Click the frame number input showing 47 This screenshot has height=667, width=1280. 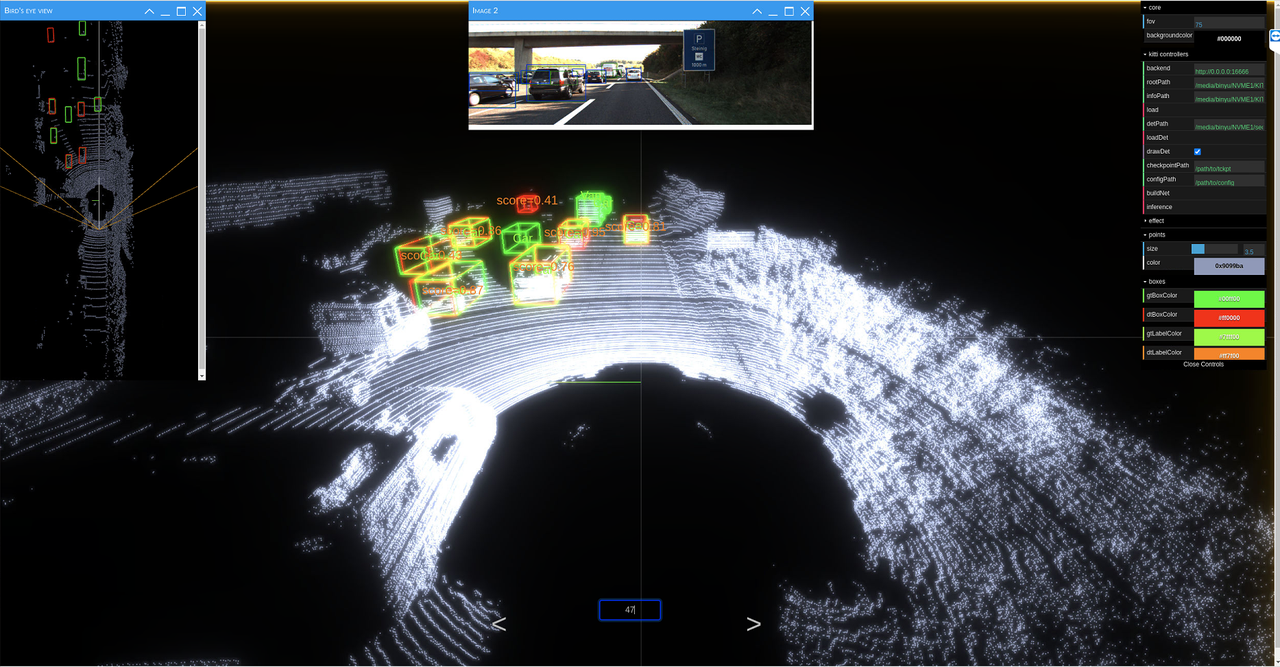click(629, 609)
